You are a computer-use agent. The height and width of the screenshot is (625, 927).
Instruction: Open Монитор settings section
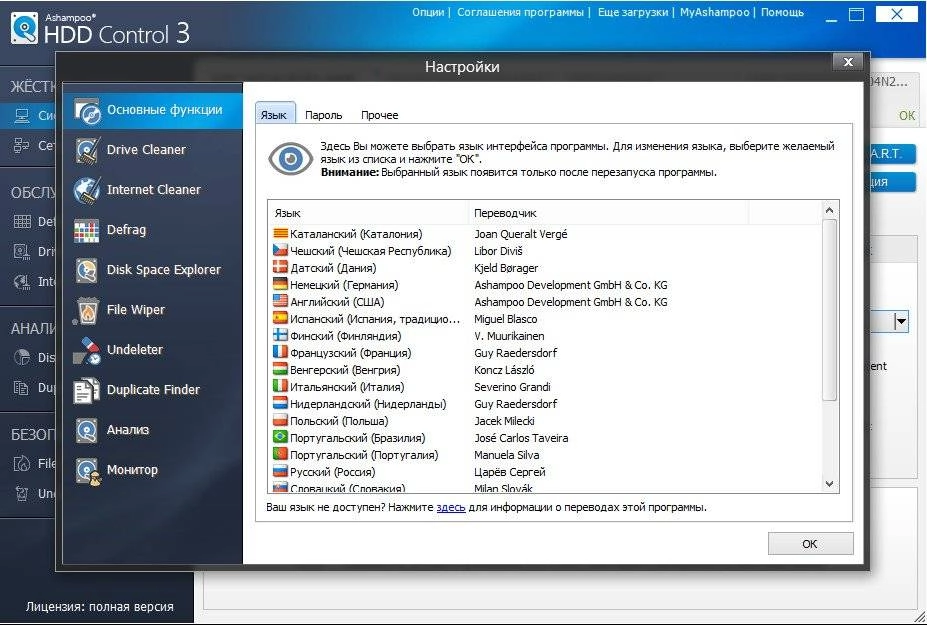[153, 470]
